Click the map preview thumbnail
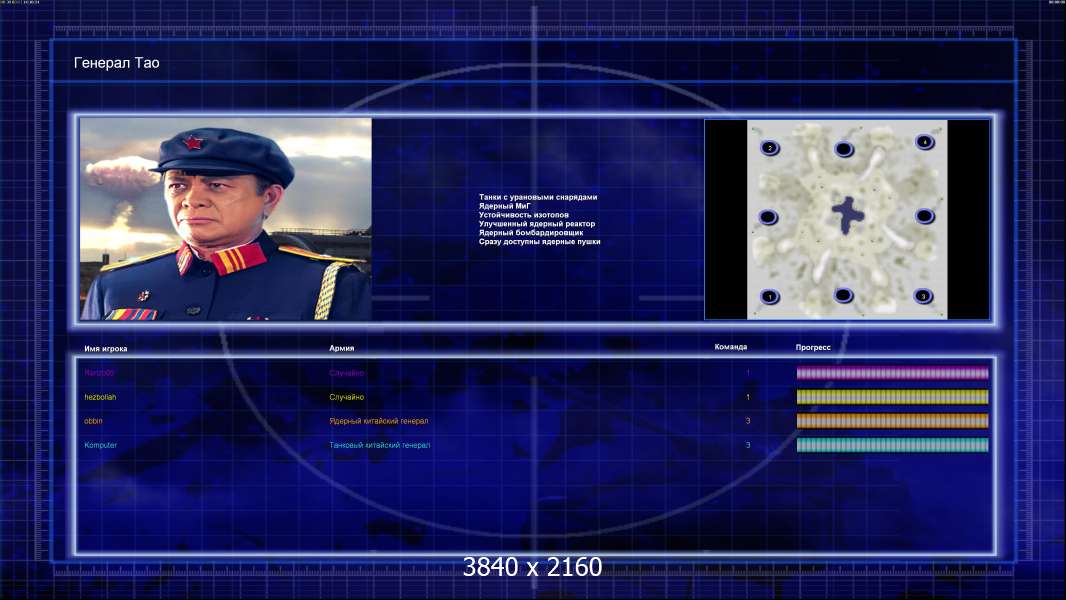Image resolution: width=1066 pixels, height=600 pixels. coord(847,219)
